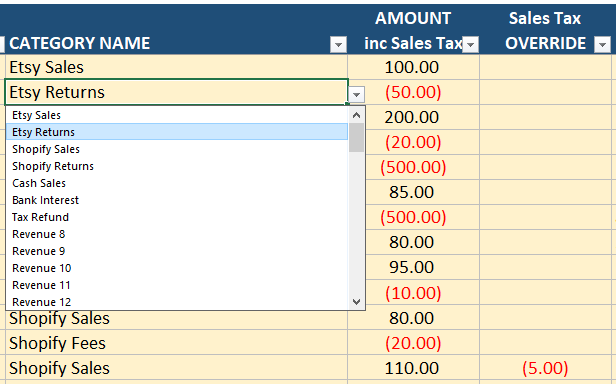Choose Etsy Sales from the dropdown list
This screenshot has width=616, height=384.
(177, 115)
